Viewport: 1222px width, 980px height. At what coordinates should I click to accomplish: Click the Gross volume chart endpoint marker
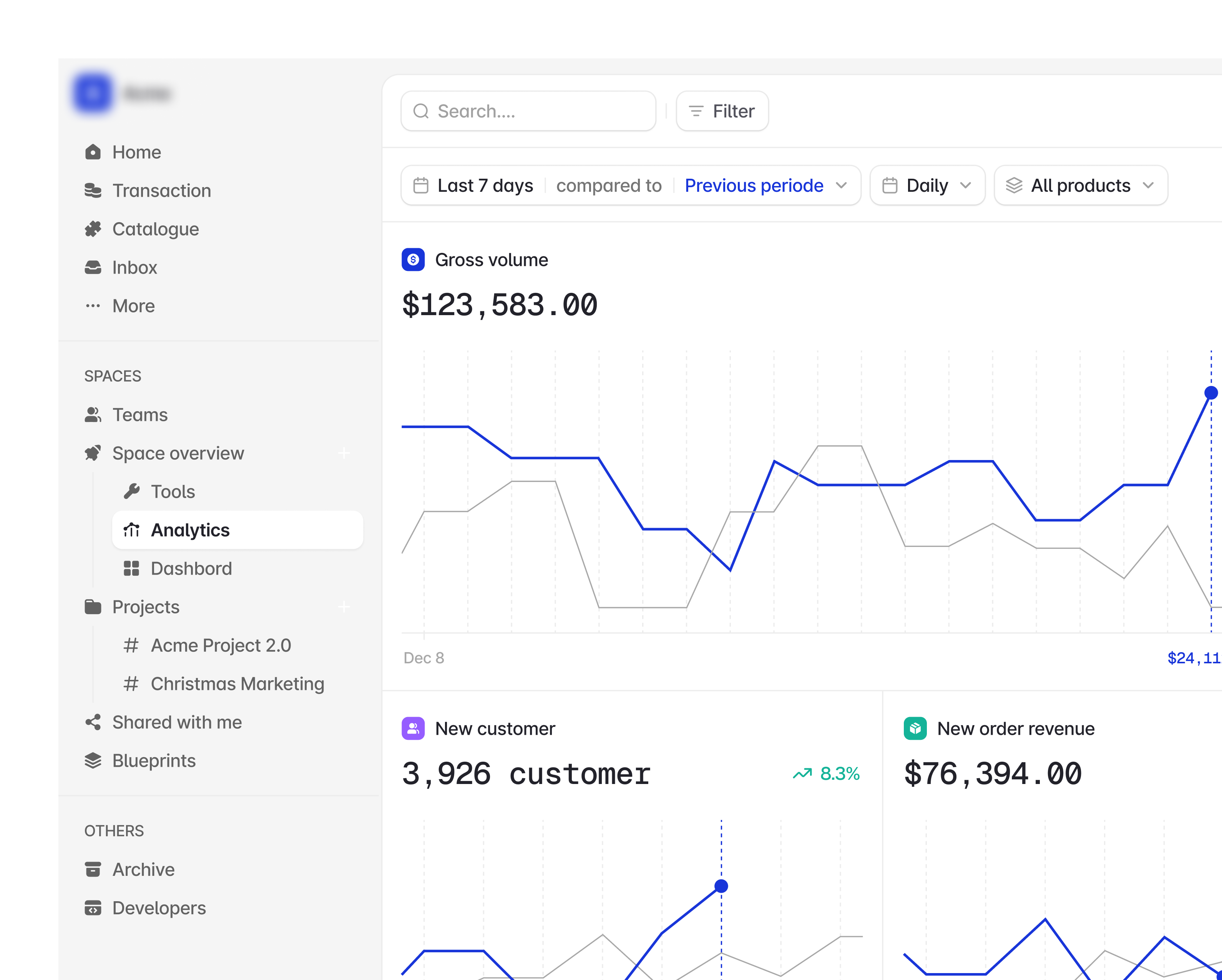click(x=1211, y=393)
